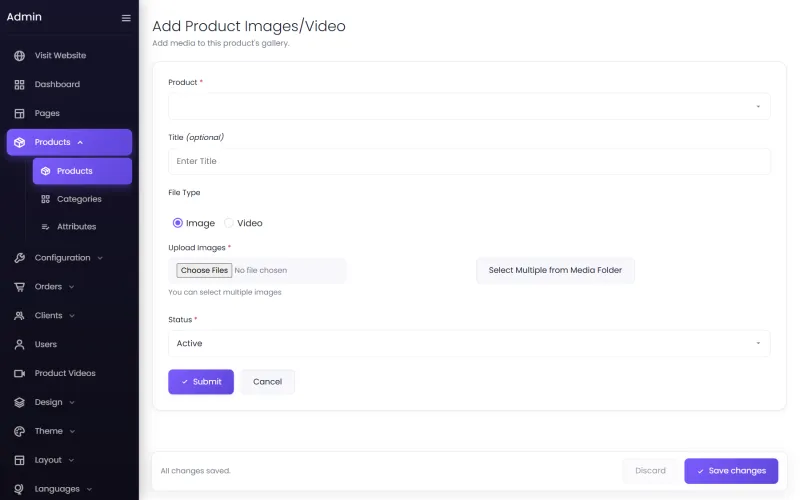Click the Discard button
This screenshot has height=500, width=800.
(650, 471)
